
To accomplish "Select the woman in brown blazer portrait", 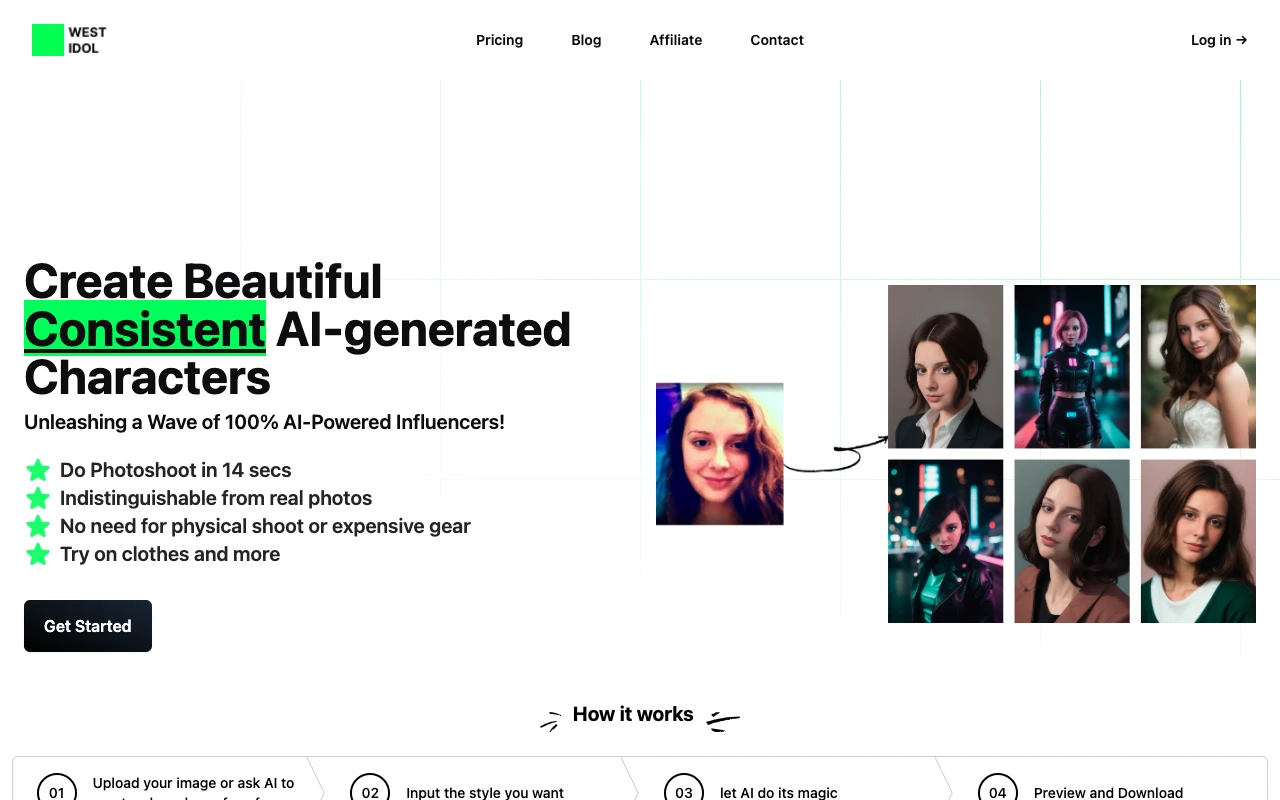I will click(1071, 541).
